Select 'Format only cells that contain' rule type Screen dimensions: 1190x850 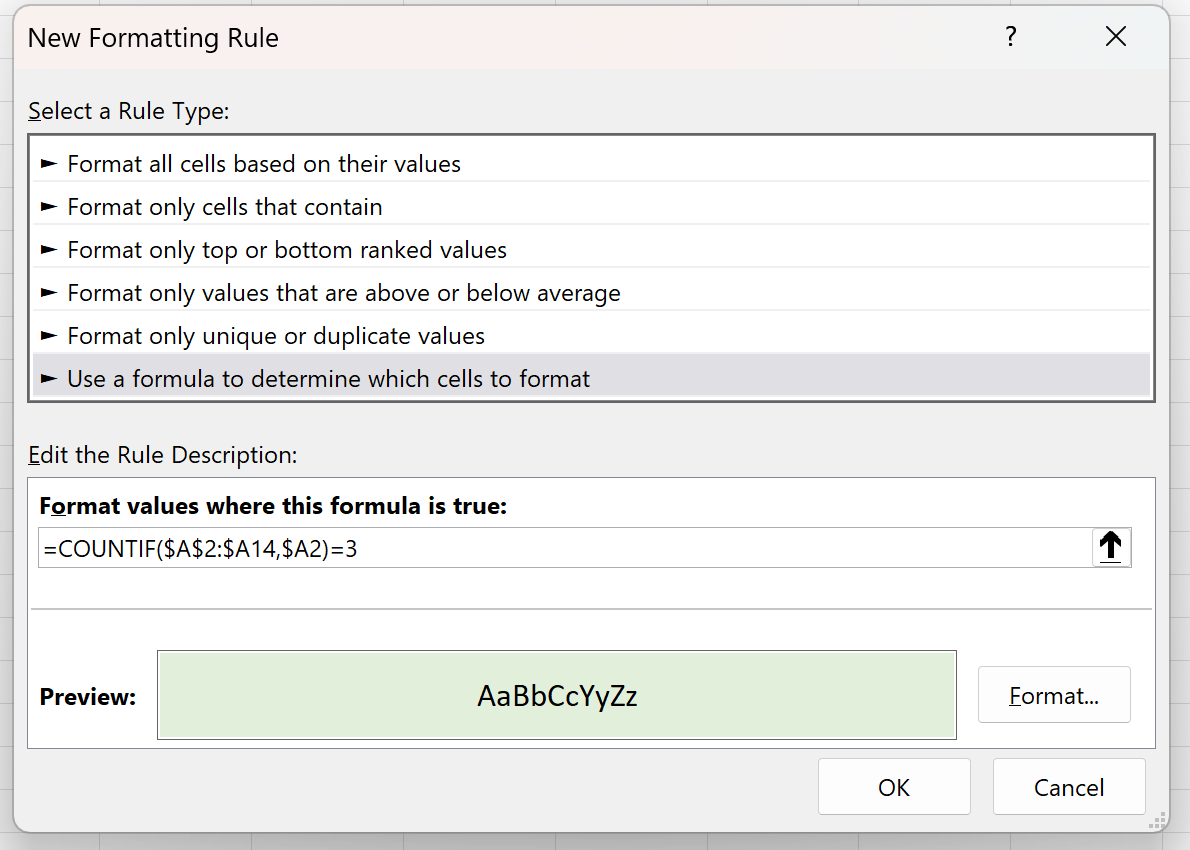(592, 206)
